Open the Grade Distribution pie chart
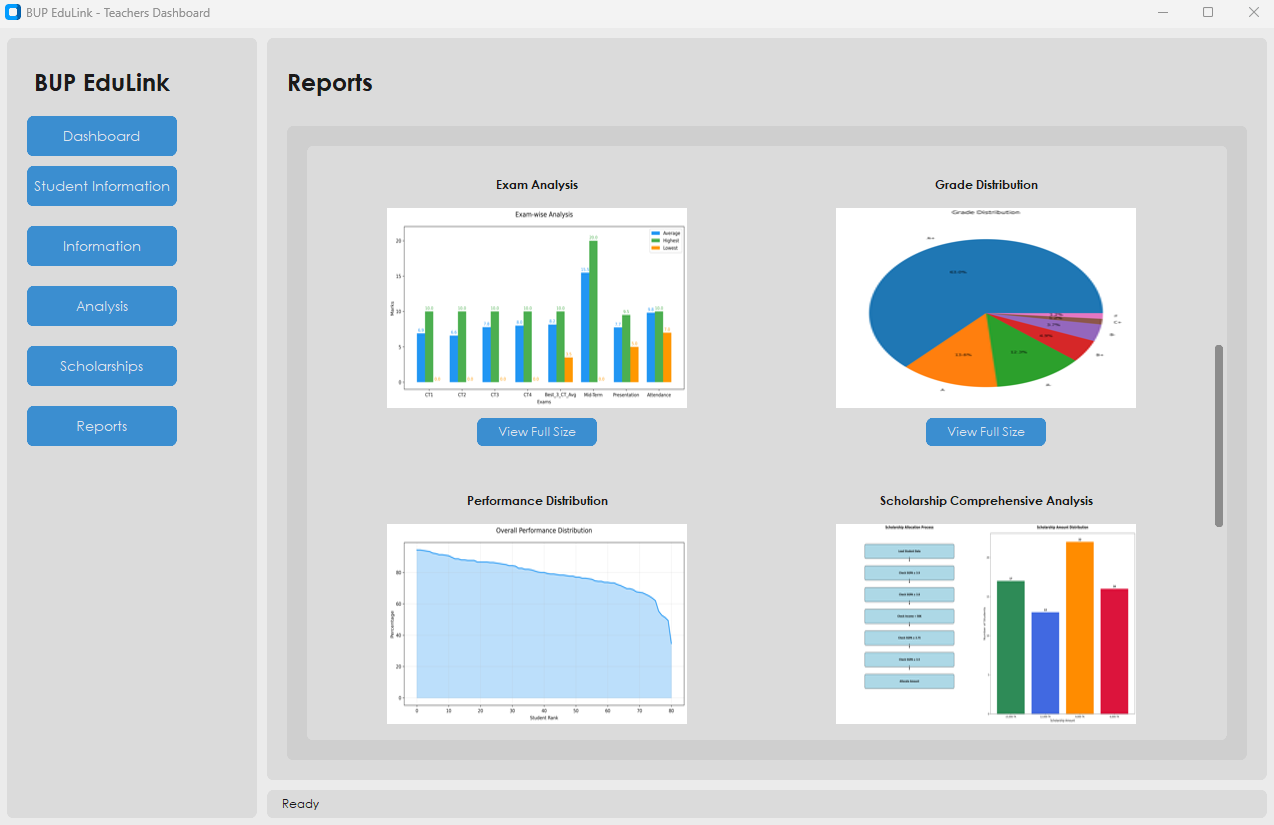Screen dimensions: 1274x825 coord(985,307)
